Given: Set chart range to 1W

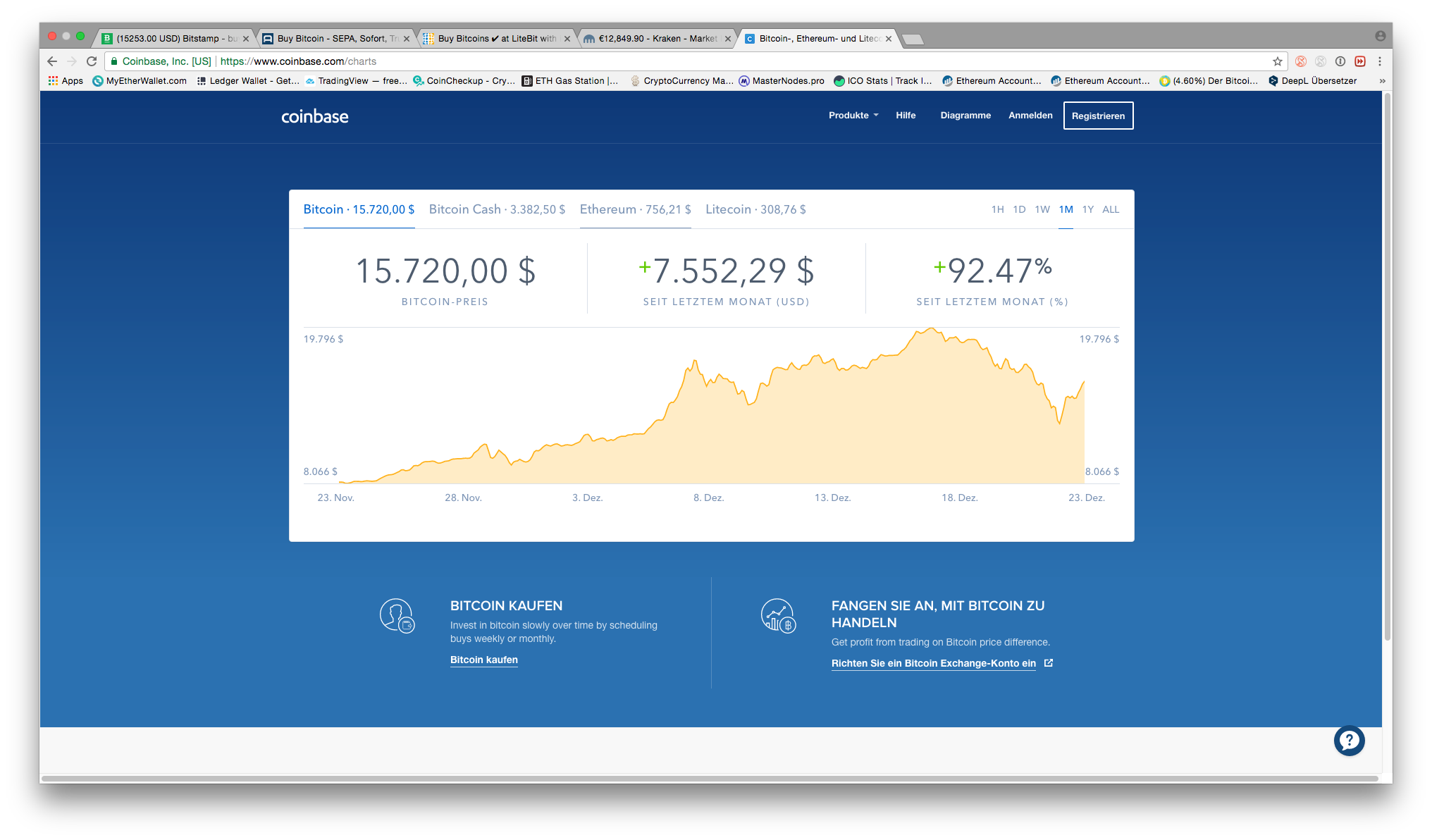Looking at the screenshot, I should (1042, 209).
